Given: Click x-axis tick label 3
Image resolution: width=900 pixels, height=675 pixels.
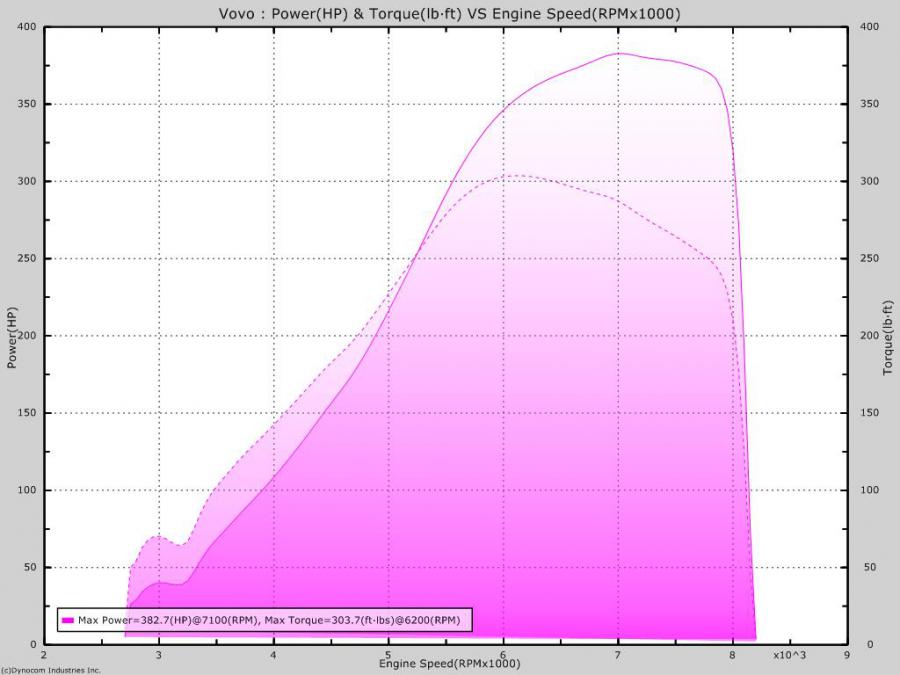Looking at the screenshot, I should pos(159,656).
